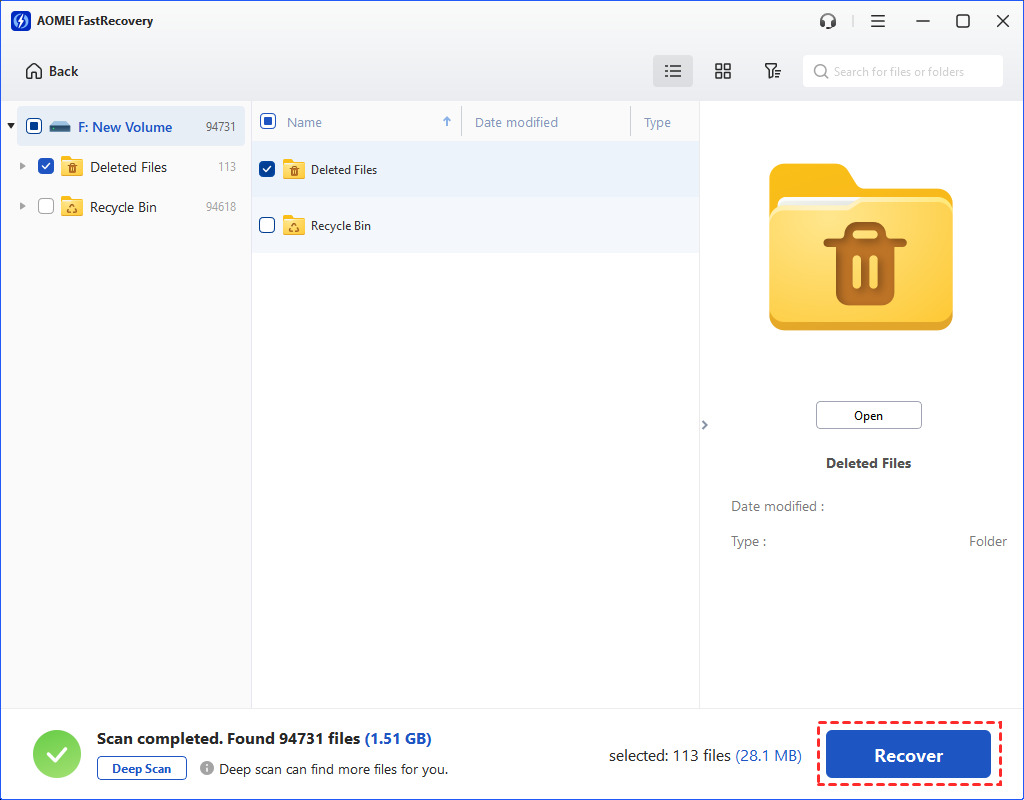1024x800 pixels.
Task: Click the F: New Volume drive icon
Action: [x=60, y=127]
